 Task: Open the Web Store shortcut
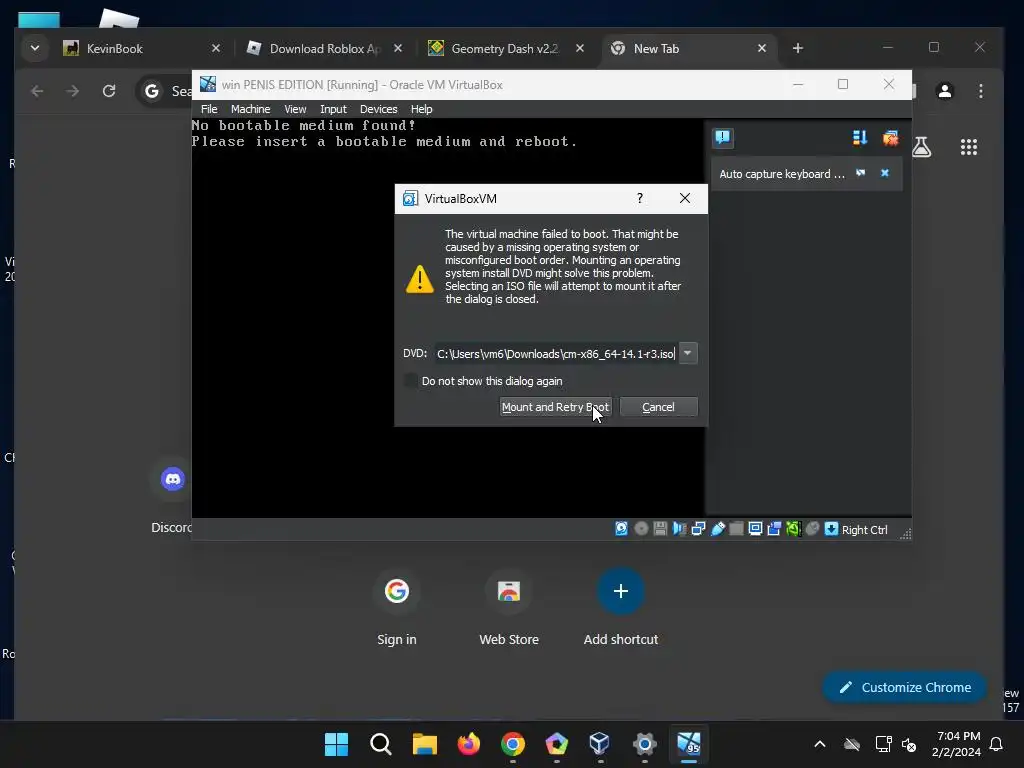[x=509, y=607]
